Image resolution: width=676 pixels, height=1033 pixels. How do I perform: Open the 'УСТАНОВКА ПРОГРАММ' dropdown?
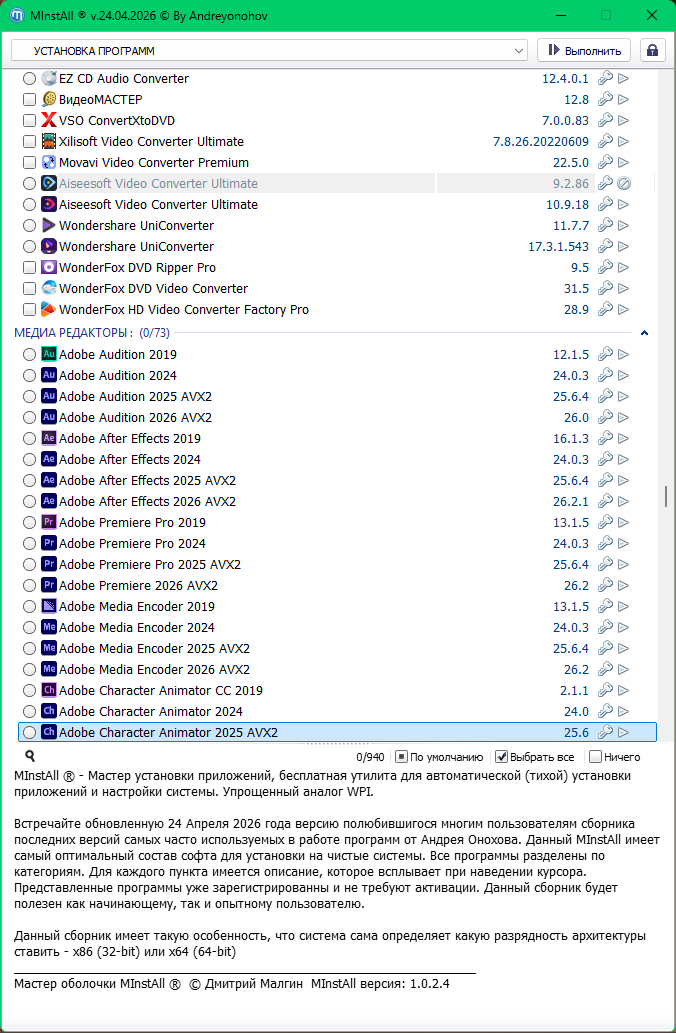tap(270, 50)
